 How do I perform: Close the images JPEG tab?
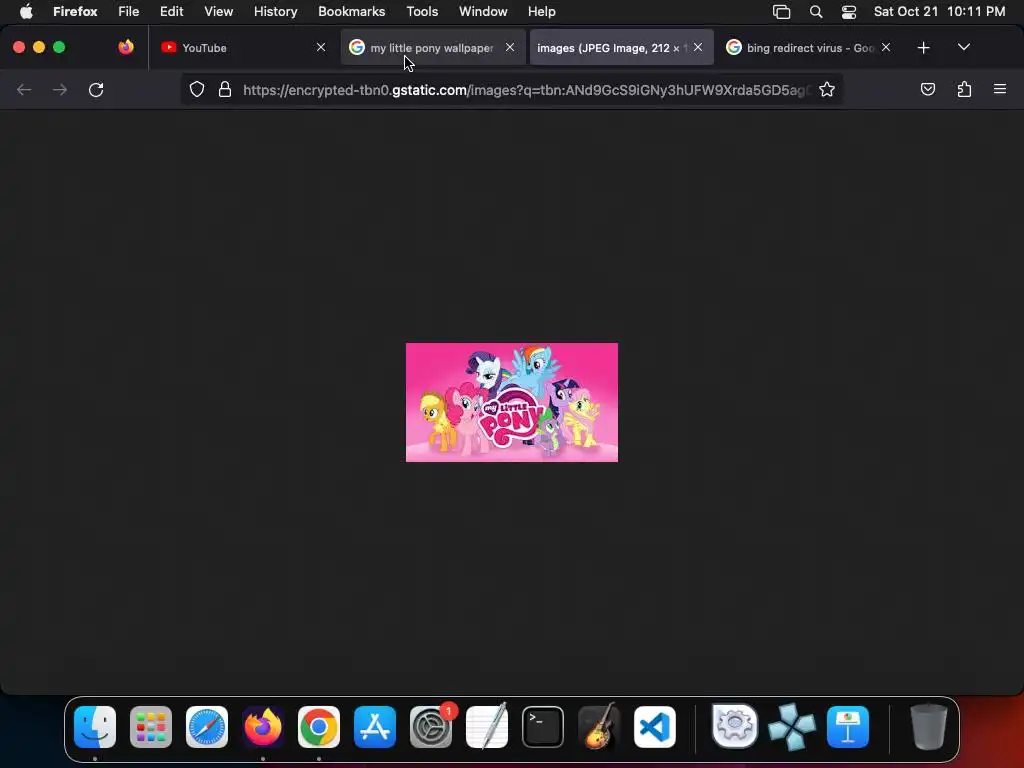coord(698,47)
